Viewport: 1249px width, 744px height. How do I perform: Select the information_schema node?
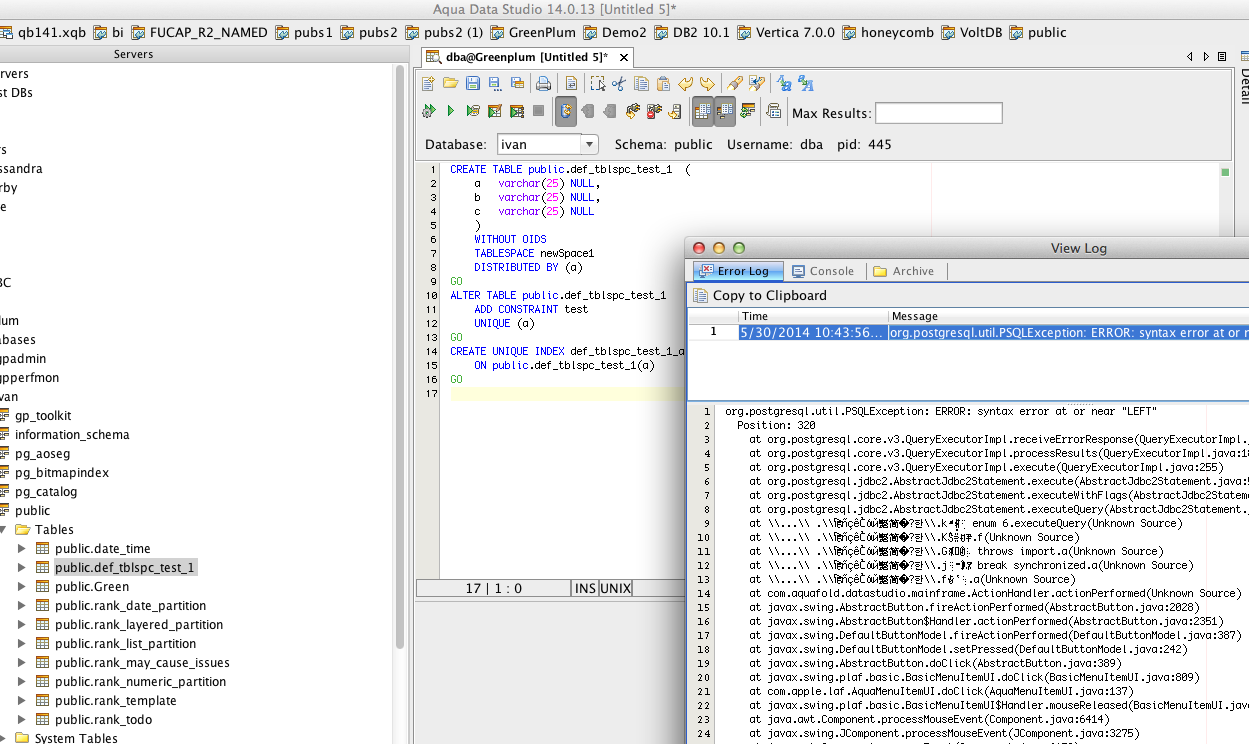click(x=72, y=434)
